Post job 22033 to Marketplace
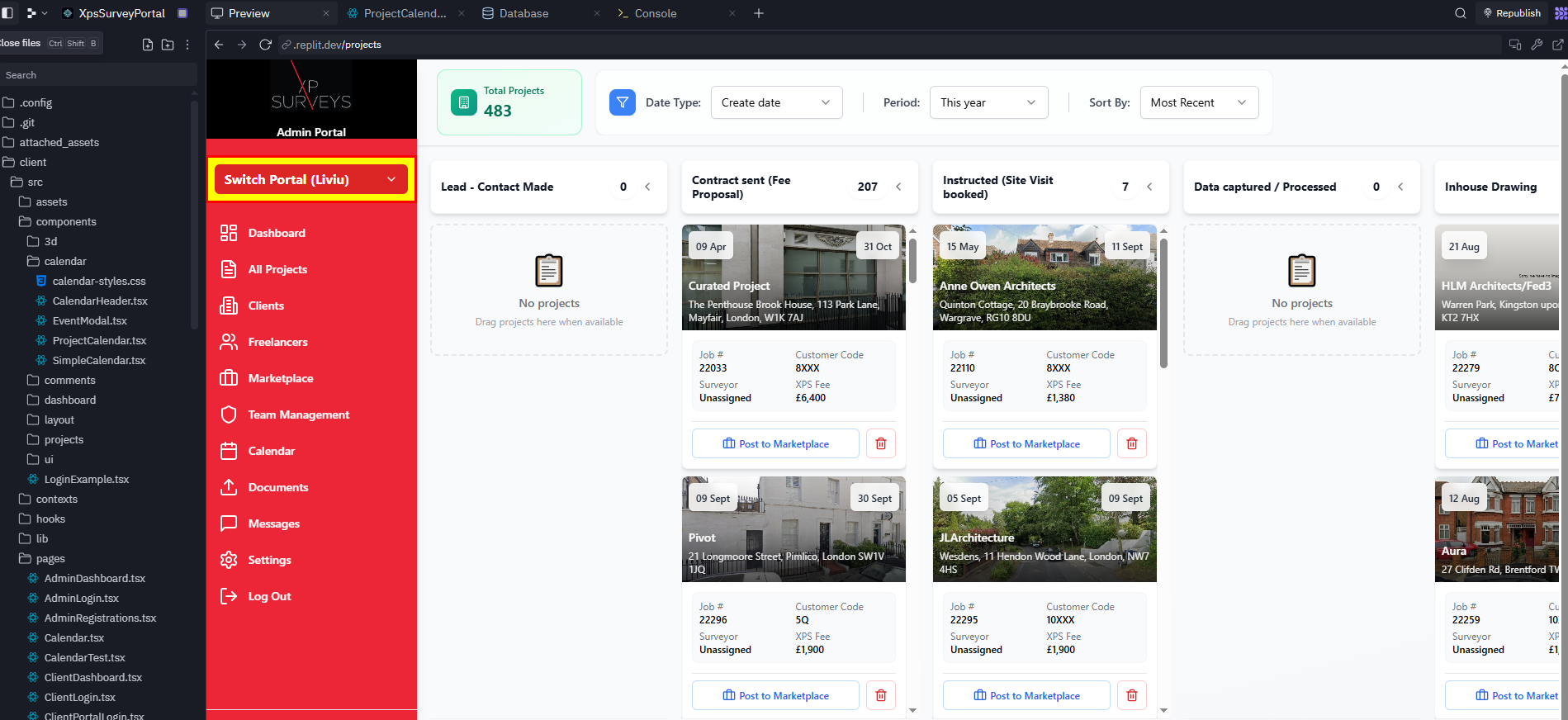The width and height of the screenshot is (1568, 720). pos(775,443)
